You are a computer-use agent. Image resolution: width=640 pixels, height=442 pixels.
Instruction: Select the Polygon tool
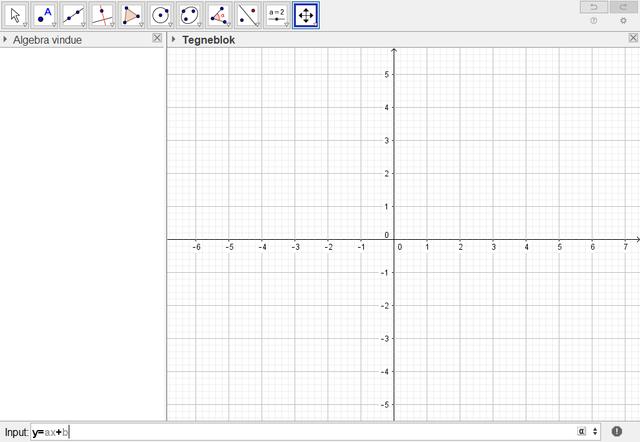coord(131,15)
